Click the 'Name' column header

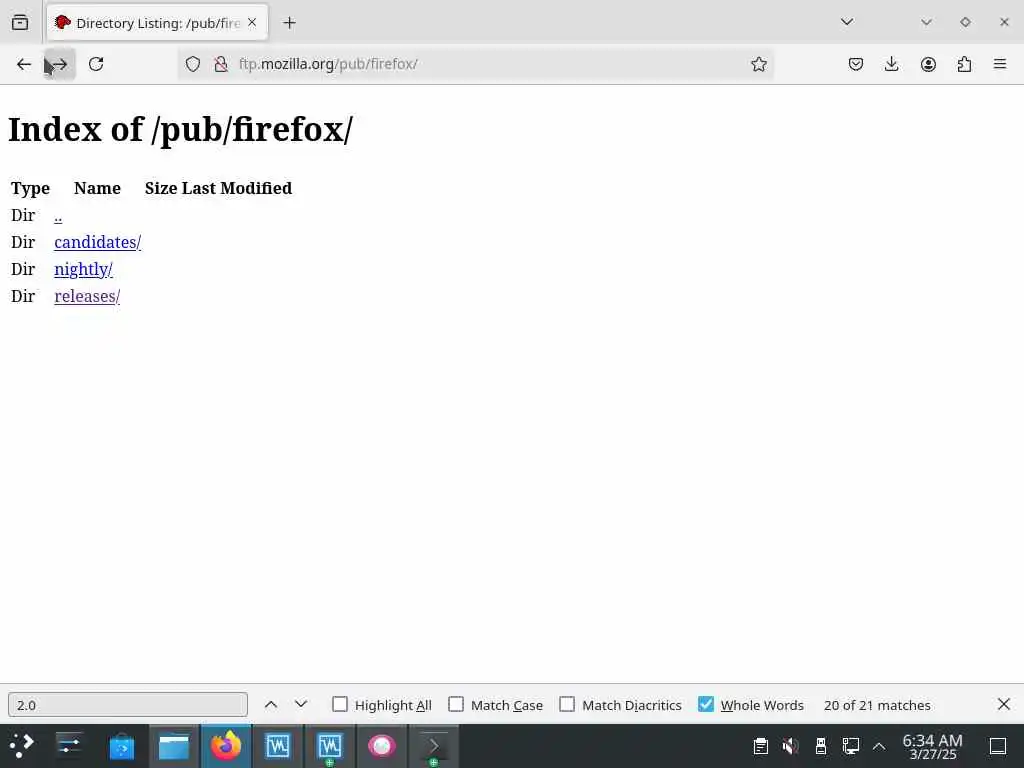click(x=97, y=188)
